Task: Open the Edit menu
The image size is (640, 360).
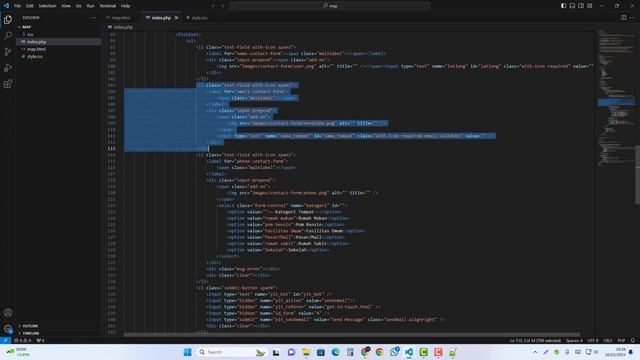Action: click(x=29, y=6)
